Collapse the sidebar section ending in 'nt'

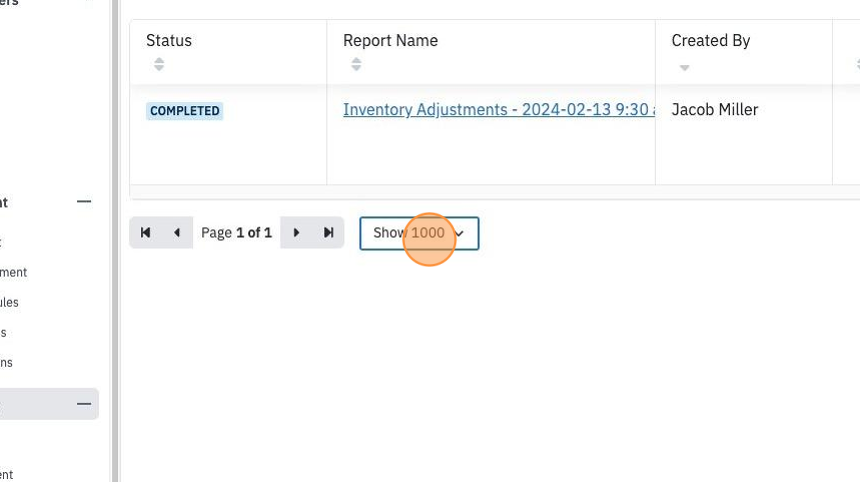(x=84, y=202)
